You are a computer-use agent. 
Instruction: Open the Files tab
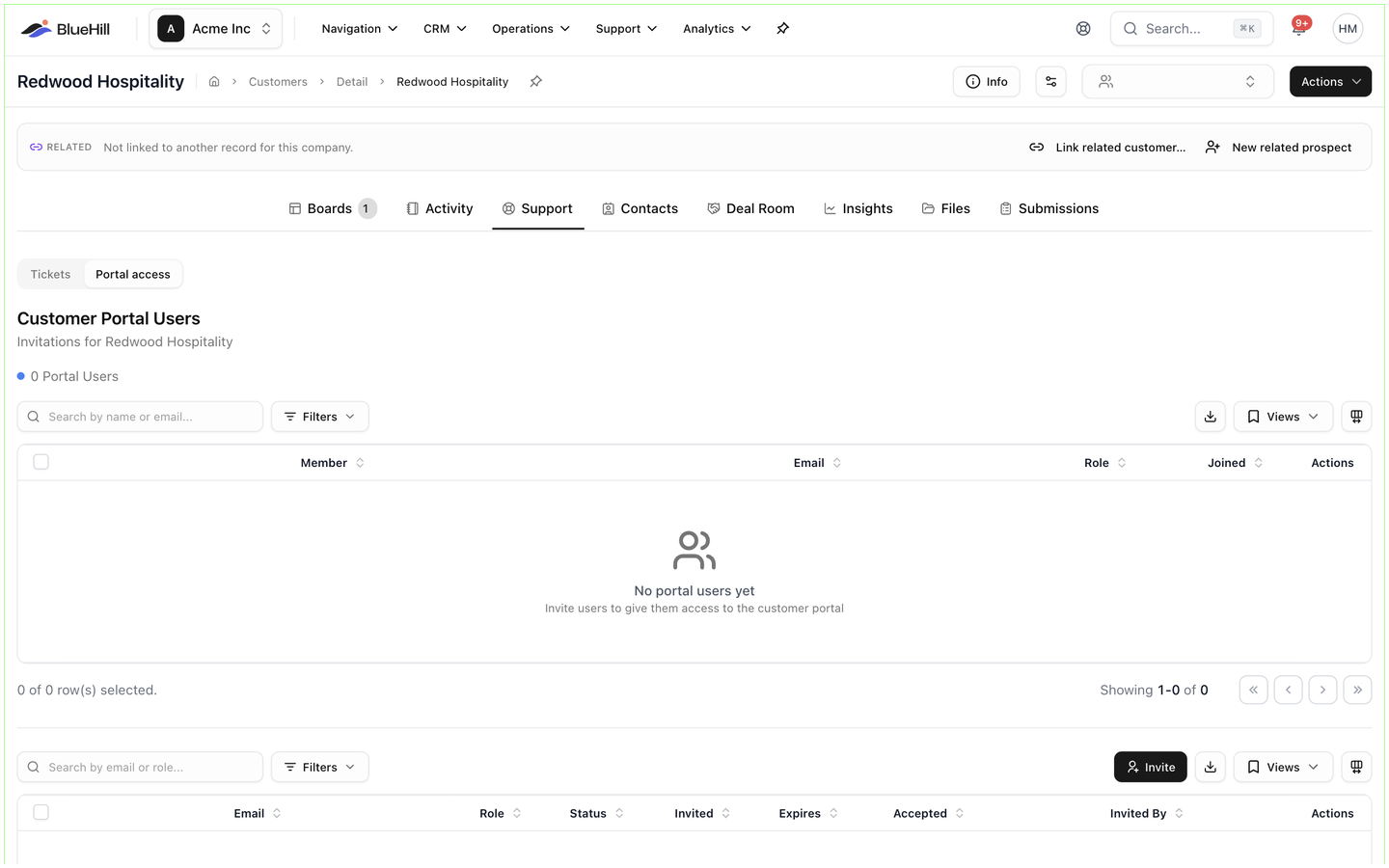(x=945, y=208)
